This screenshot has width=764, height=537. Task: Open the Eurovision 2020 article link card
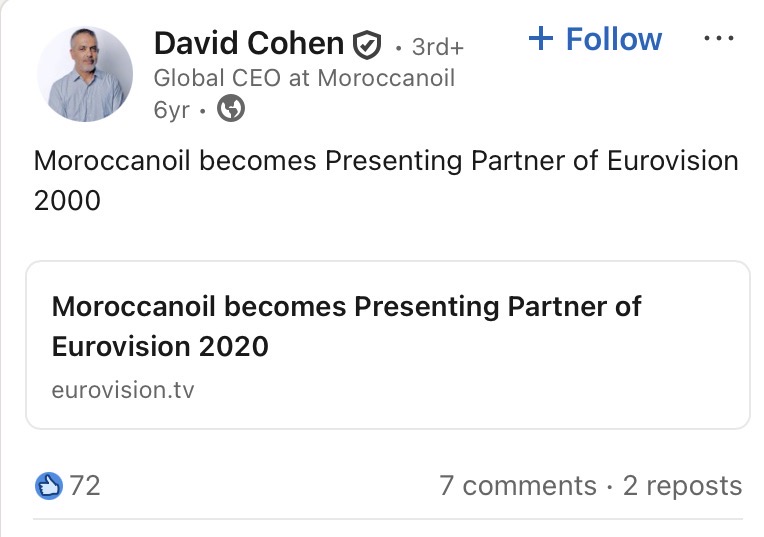click(x=388, y=345)
